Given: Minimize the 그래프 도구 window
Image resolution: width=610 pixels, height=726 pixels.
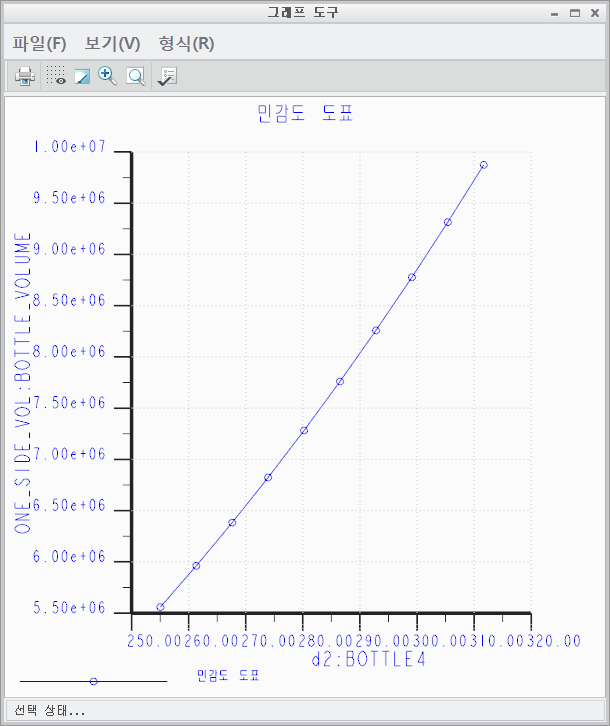Looking at the screenshot, I should 554,13.
